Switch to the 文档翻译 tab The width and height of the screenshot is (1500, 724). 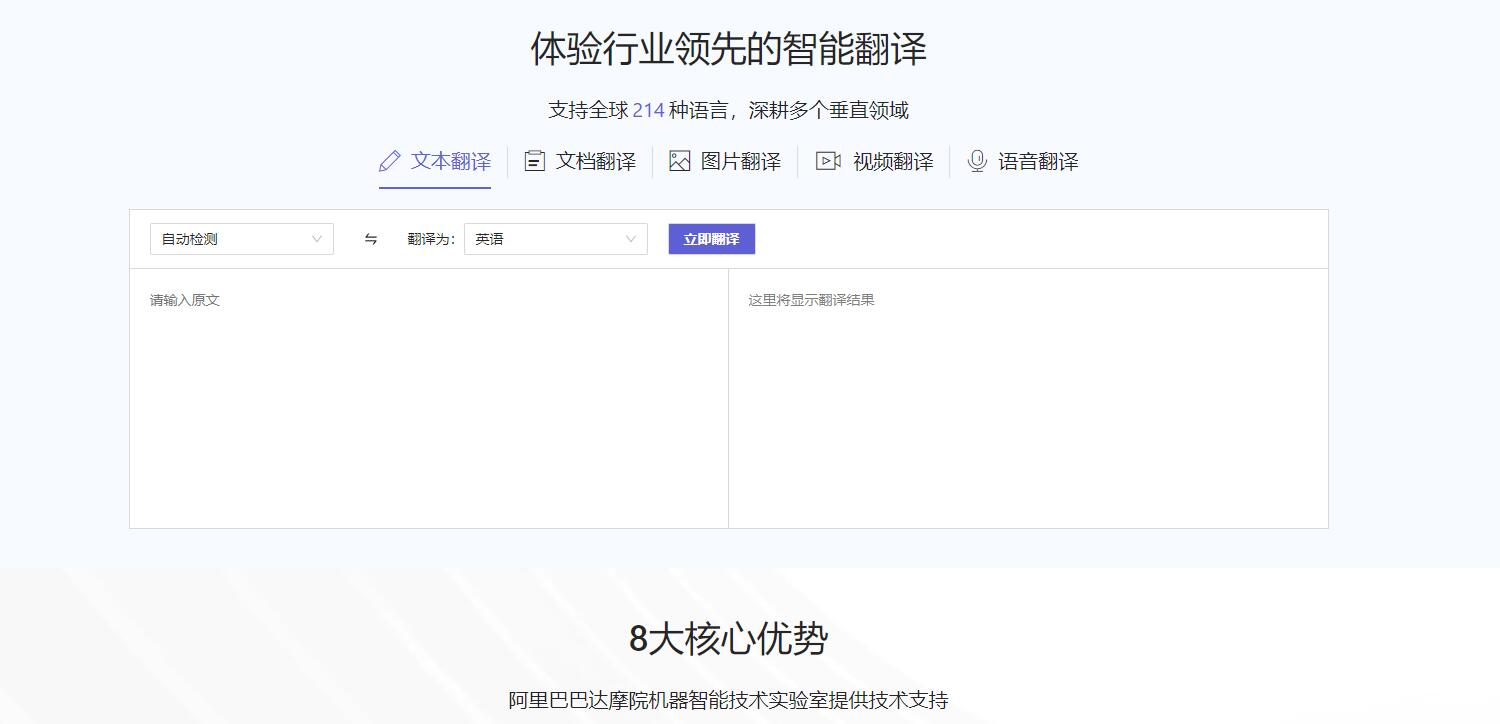(x=595, y=161)
